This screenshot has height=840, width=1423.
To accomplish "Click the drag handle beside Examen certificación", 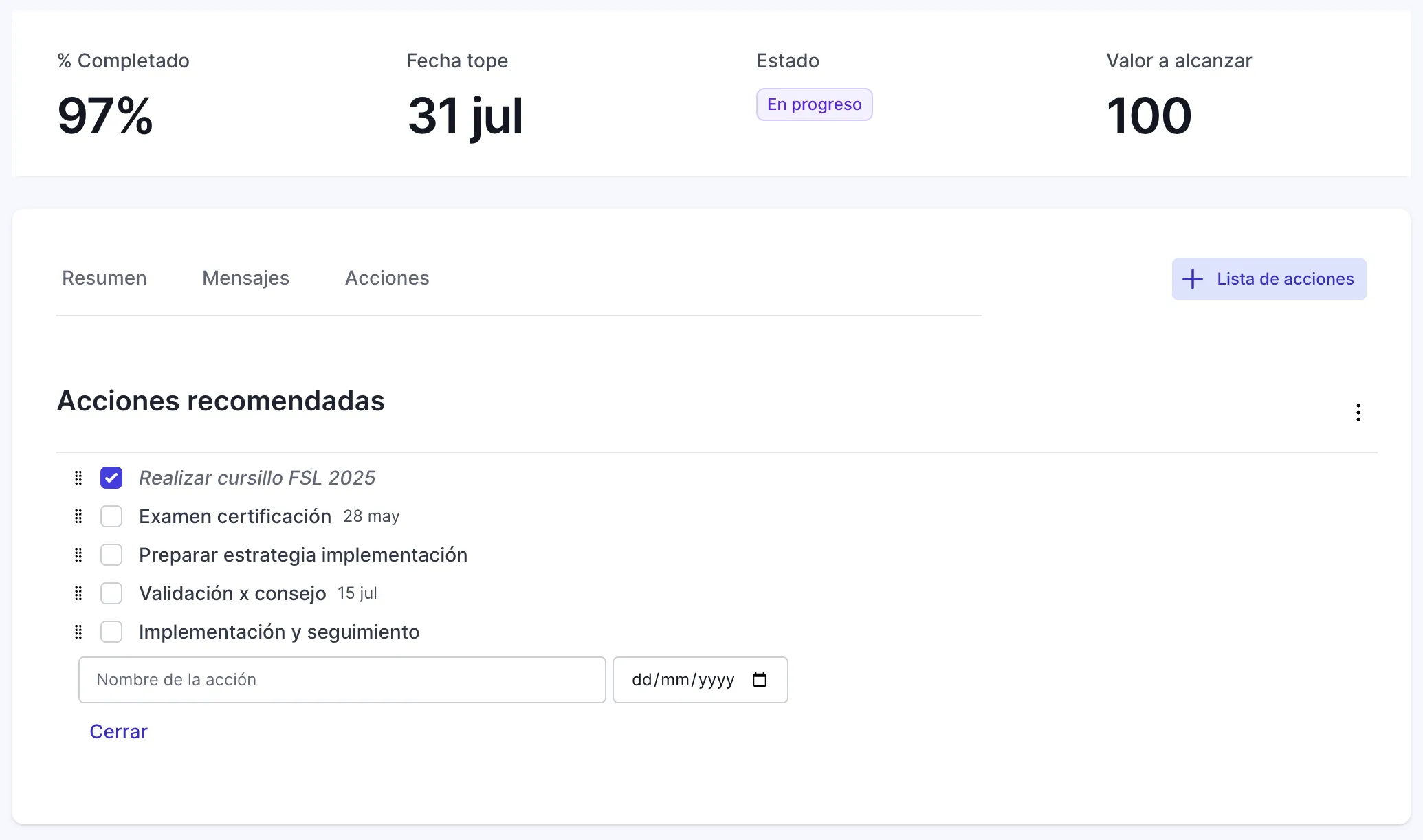I will coord(78,516).
